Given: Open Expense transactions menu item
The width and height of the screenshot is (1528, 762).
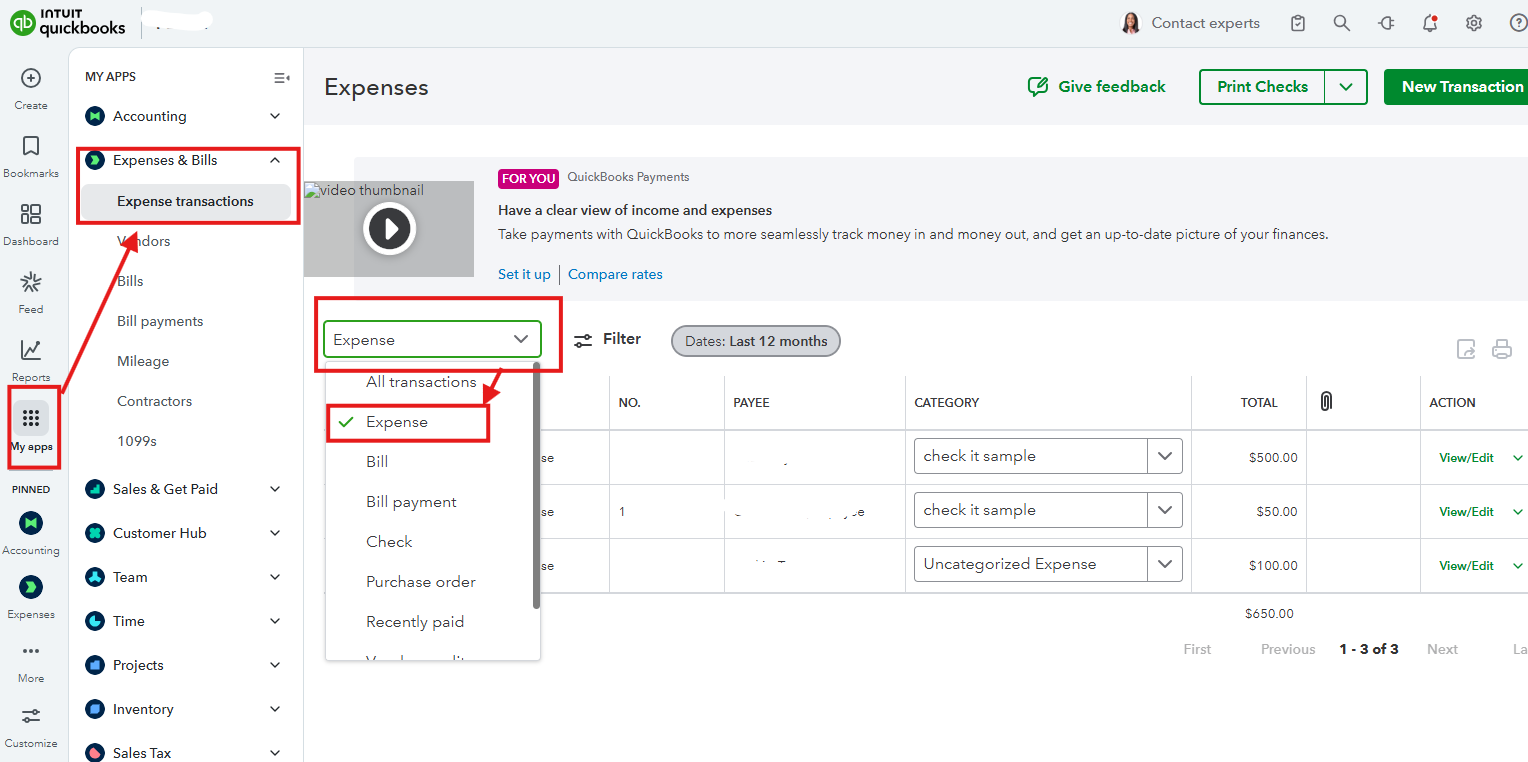Looking at the screenshot, I should click(185, 201).
